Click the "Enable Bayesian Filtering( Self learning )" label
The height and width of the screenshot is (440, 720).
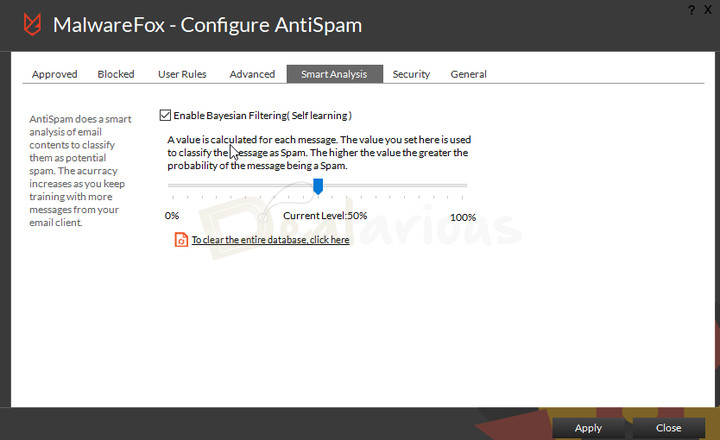(262, 115)
